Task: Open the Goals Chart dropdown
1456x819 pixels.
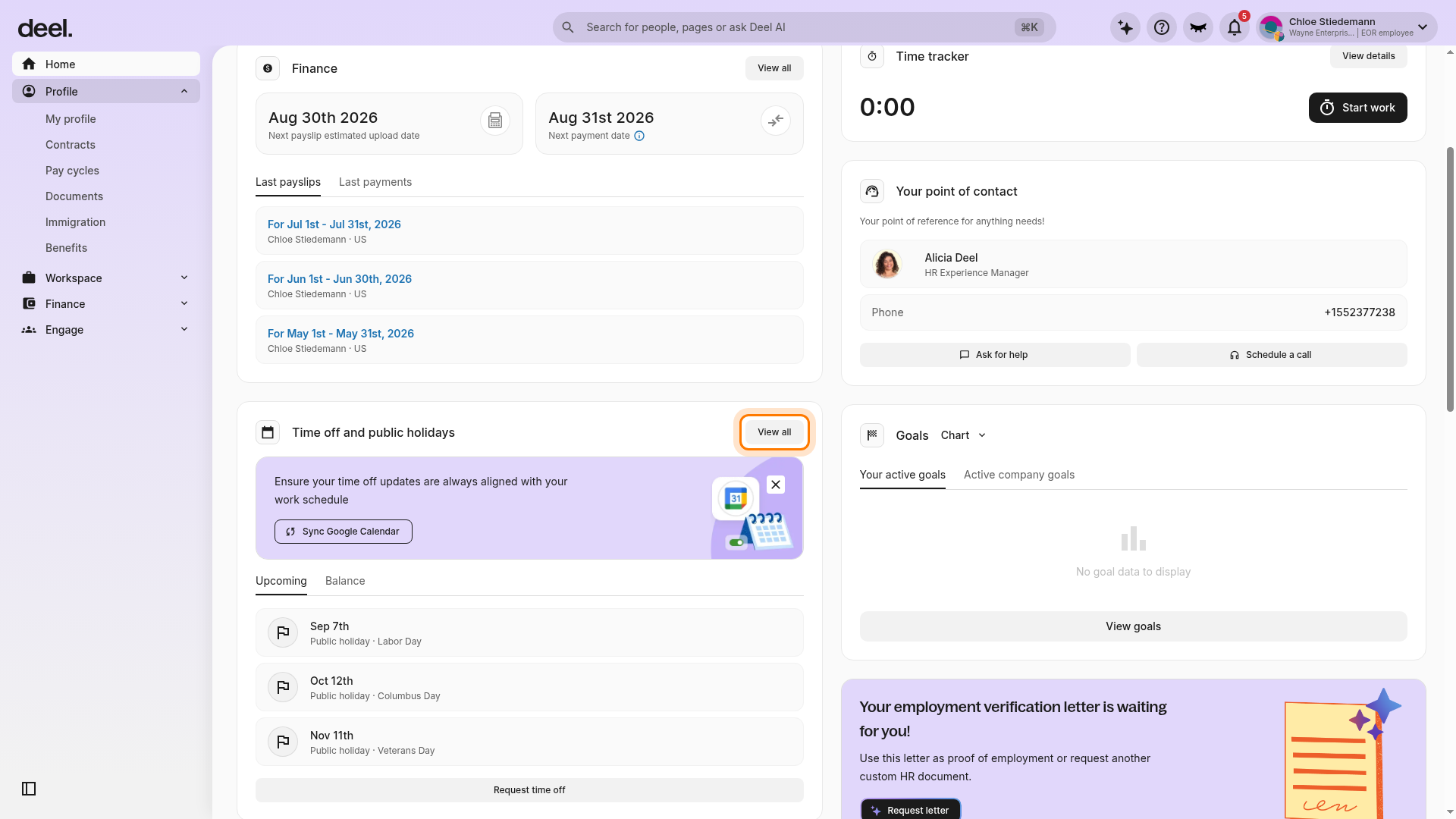Action: (x=963, y=435)
